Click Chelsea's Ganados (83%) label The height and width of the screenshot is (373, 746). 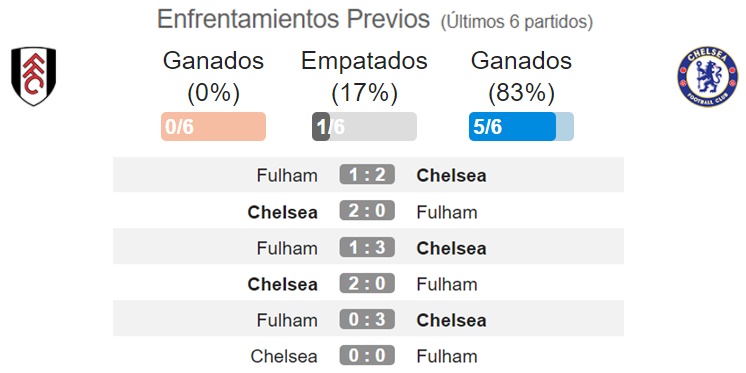click(521, 77)
